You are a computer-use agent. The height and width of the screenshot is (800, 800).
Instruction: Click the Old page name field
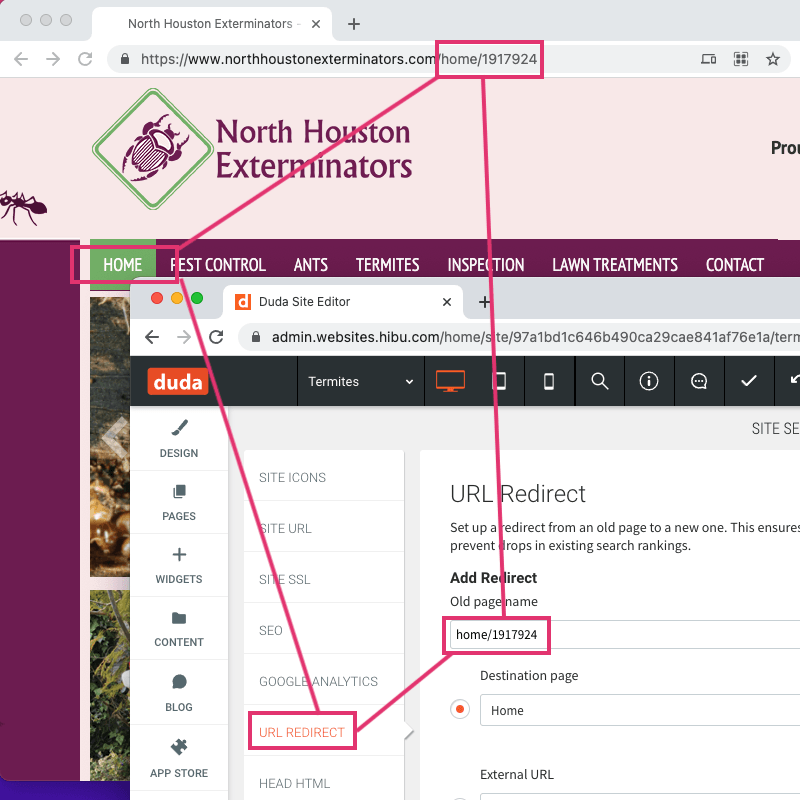pos(625,635)
